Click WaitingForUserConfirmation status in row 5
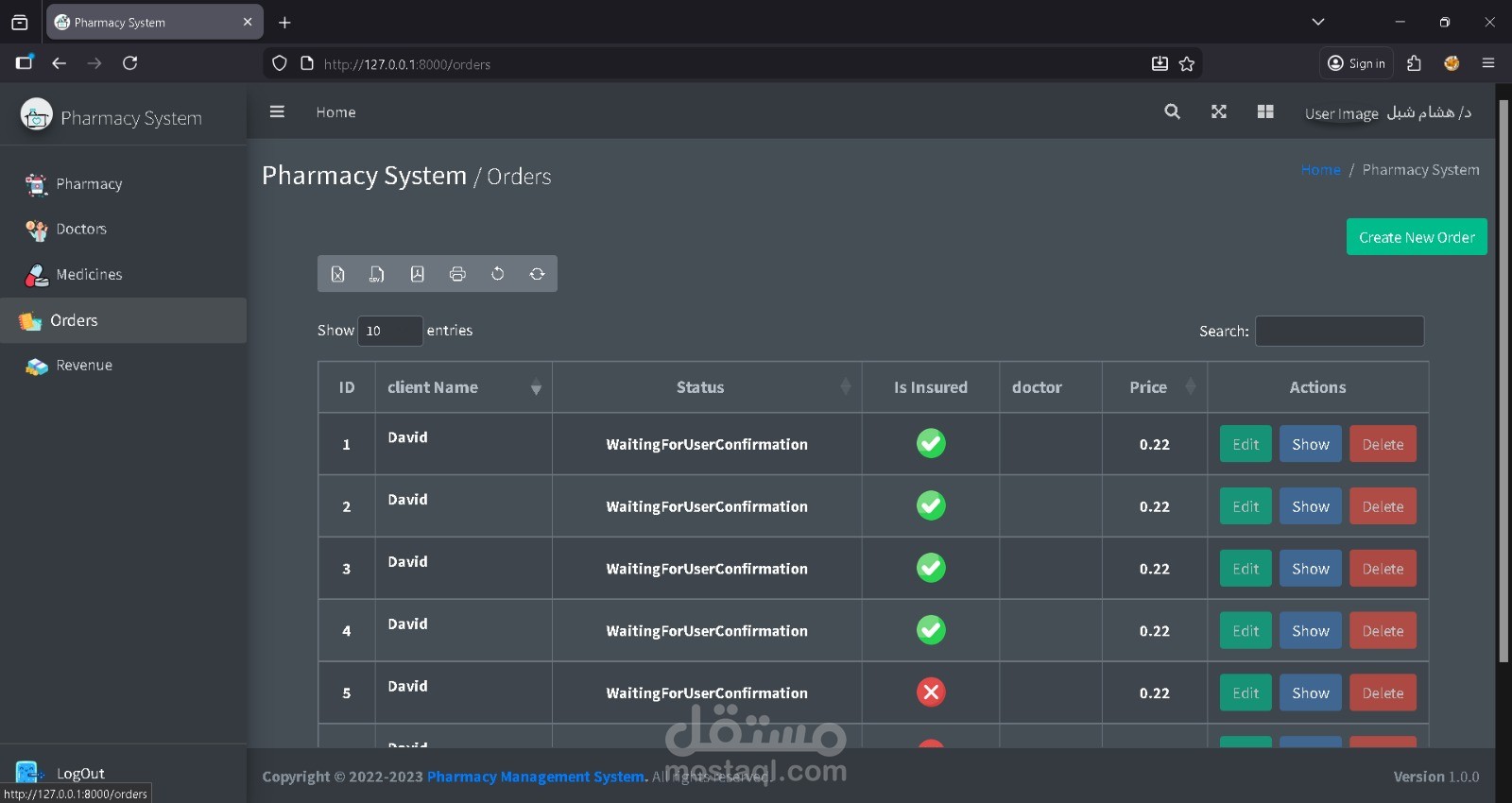This screenshot has width=1512, height=803. [x=707, y=693]
